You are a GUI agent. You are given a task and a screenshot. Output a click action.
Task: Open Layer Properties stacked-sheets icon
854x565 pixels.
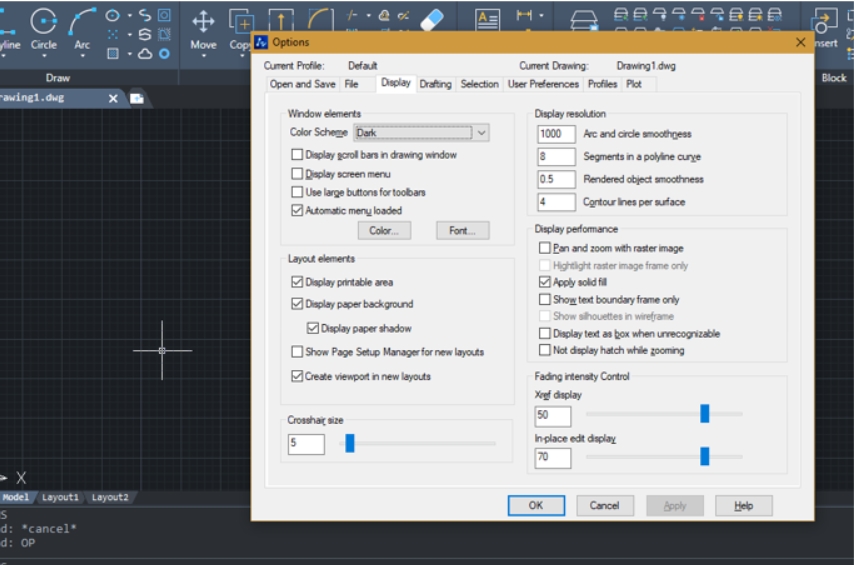pyautogui.click(x=583, y=21)
